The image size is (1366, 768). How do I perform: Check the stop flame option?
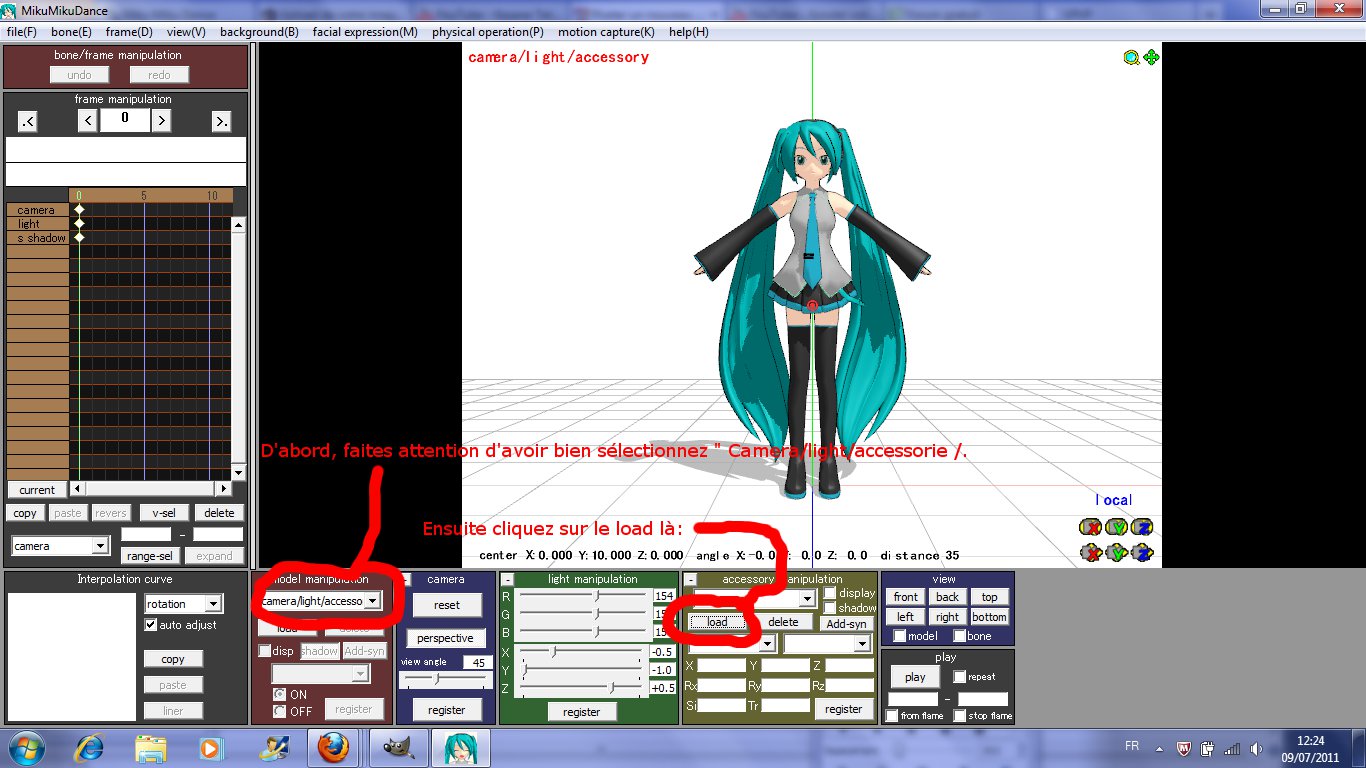[959, 716]
